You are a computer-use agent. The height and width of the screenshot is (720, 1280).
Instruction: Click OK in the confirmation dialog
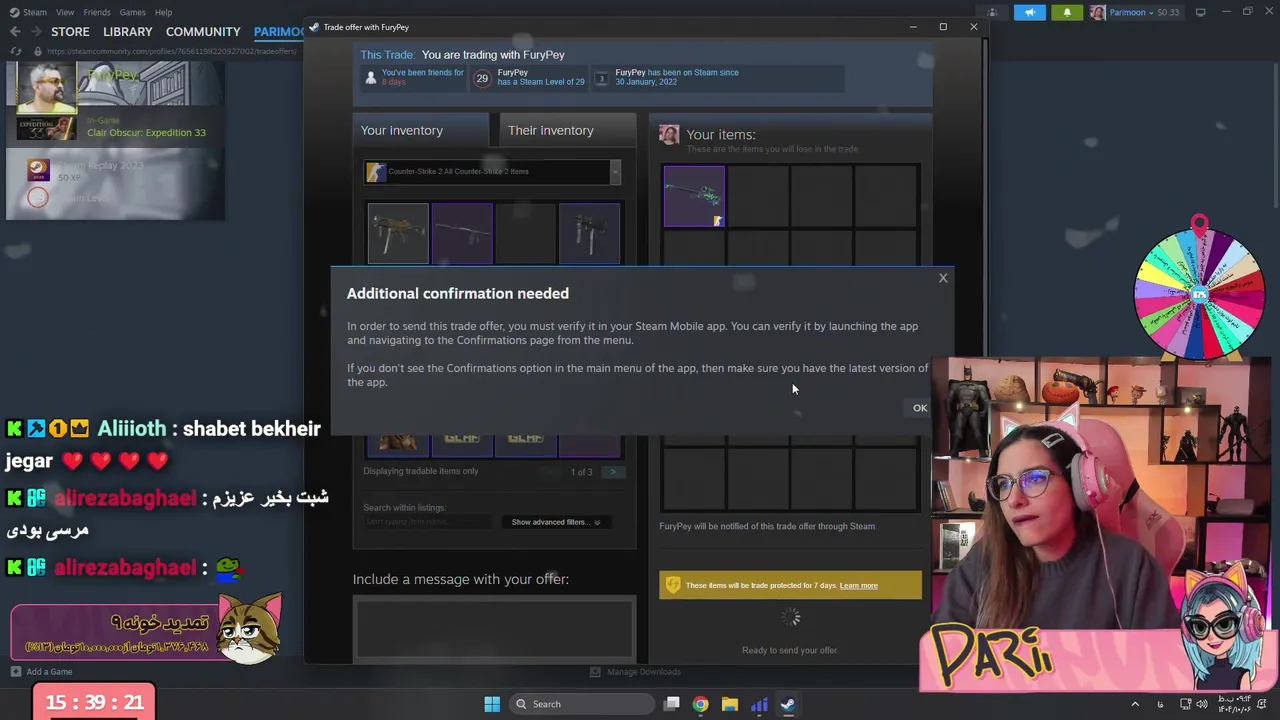pyautogui.click(x=920, y=408)
